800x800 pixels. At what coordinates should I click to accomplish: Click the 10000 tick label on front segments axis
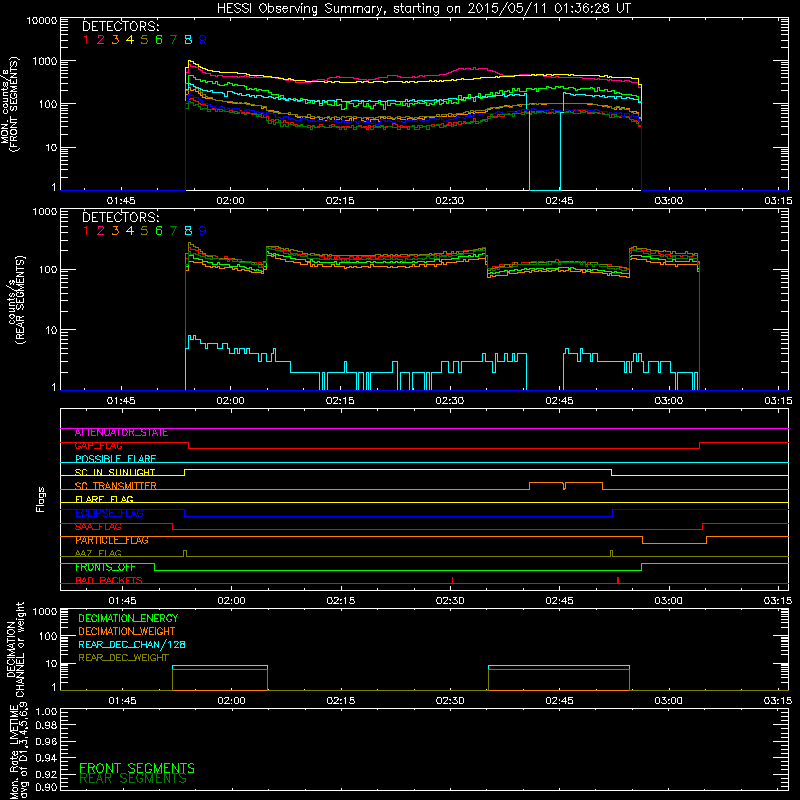[41, 20]
